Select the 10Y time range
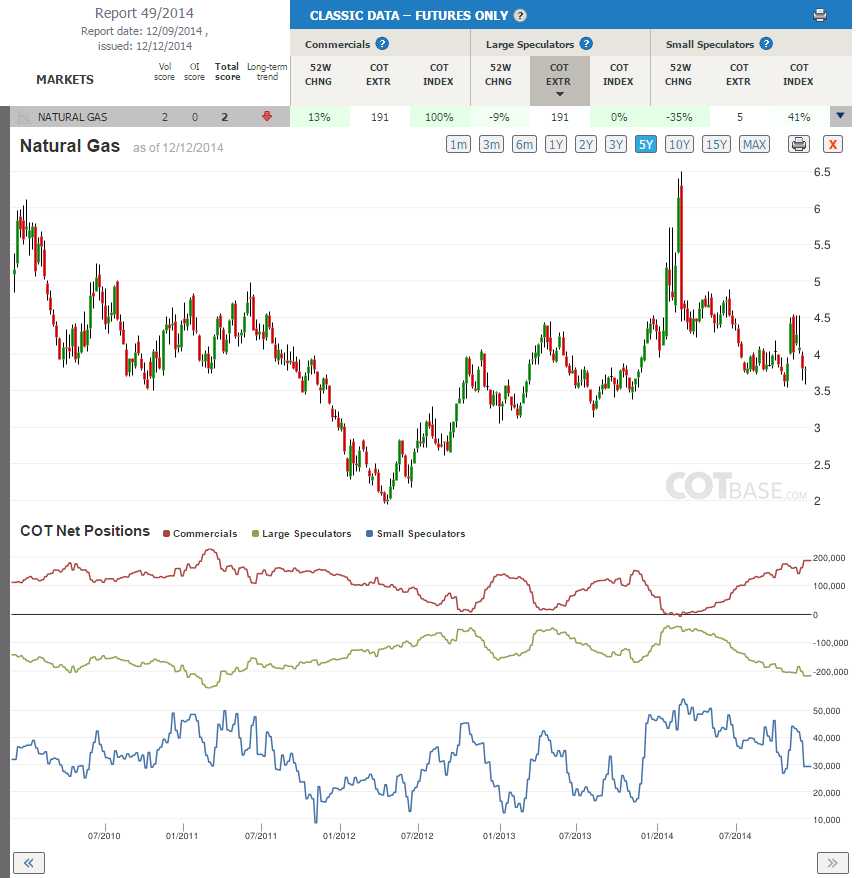Image resolution: width=856 pixels, height=878 pixels. pos(679,144)
